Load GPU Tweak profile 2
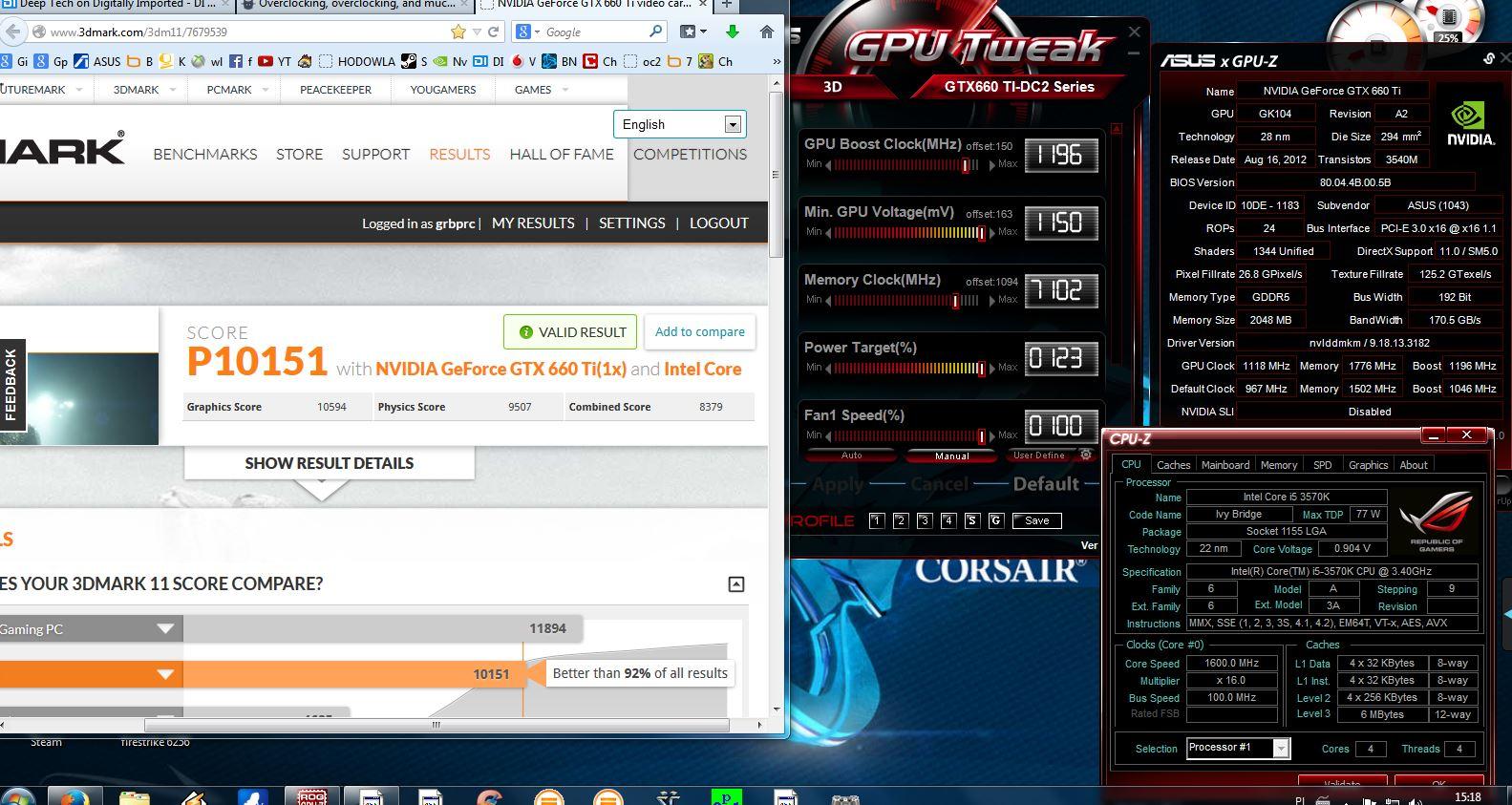 [901, 520]
